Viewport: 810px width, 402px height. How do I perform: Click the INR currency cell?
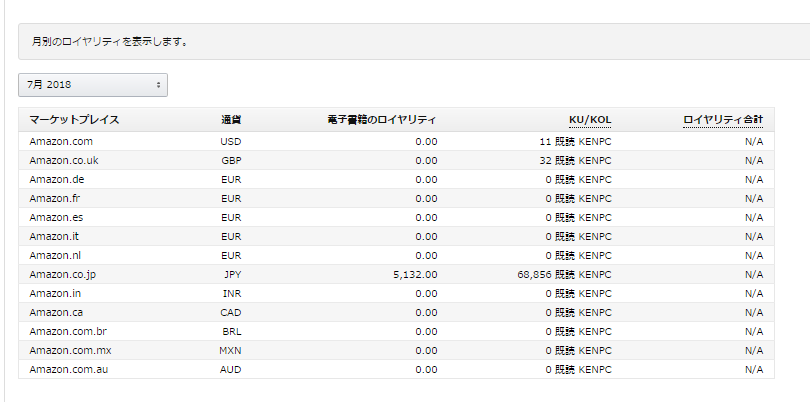(231, 293)
